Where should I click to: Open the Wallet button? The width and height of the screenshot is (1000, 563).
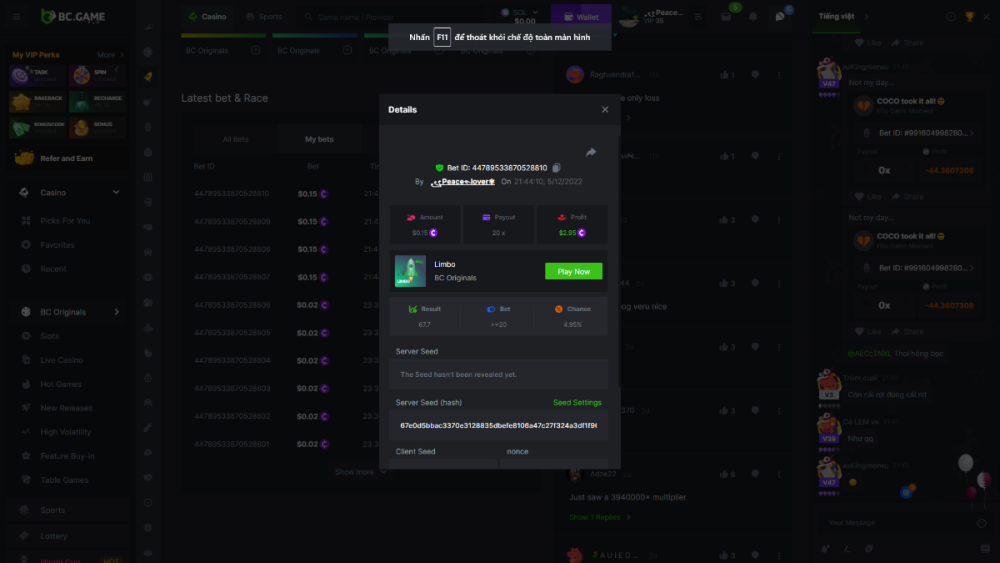pos(581,17)
